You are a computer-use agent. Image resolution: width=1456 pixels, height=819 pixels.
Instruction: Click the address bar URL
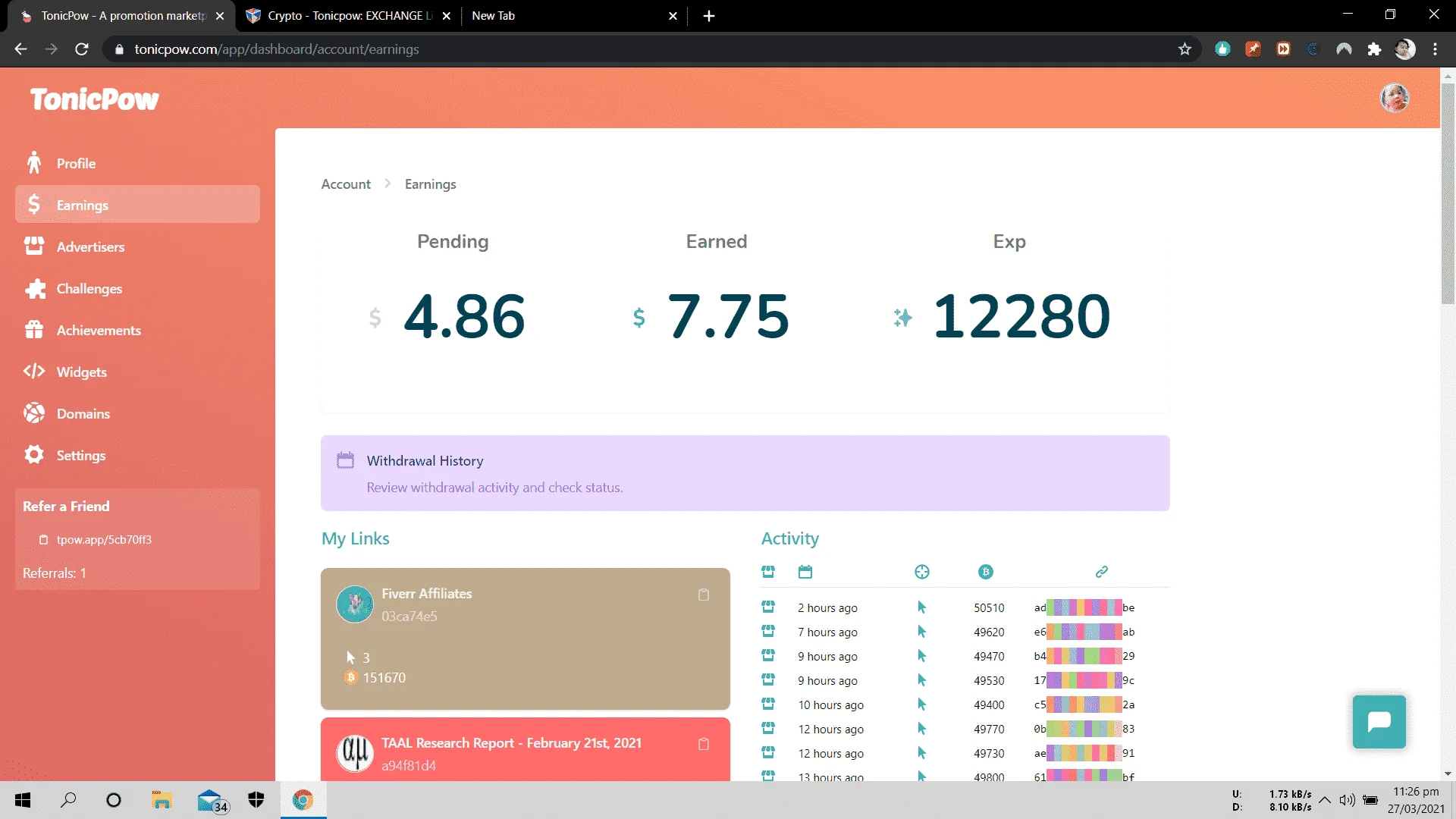coord(277,49)
